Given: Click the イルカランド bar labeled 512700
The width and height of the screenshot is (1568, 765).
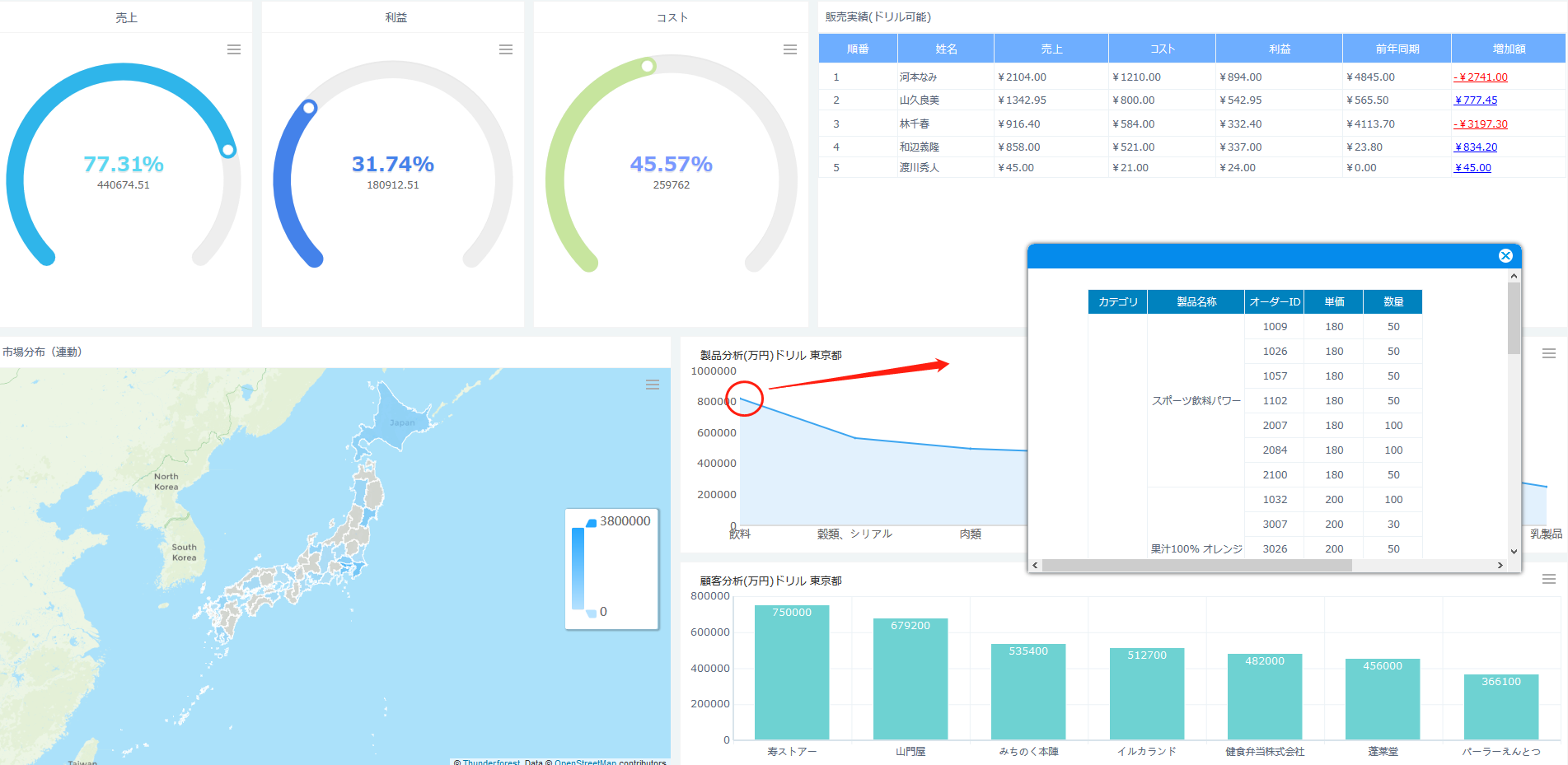Looking at the screenshot, I should tap(1147, 693).
